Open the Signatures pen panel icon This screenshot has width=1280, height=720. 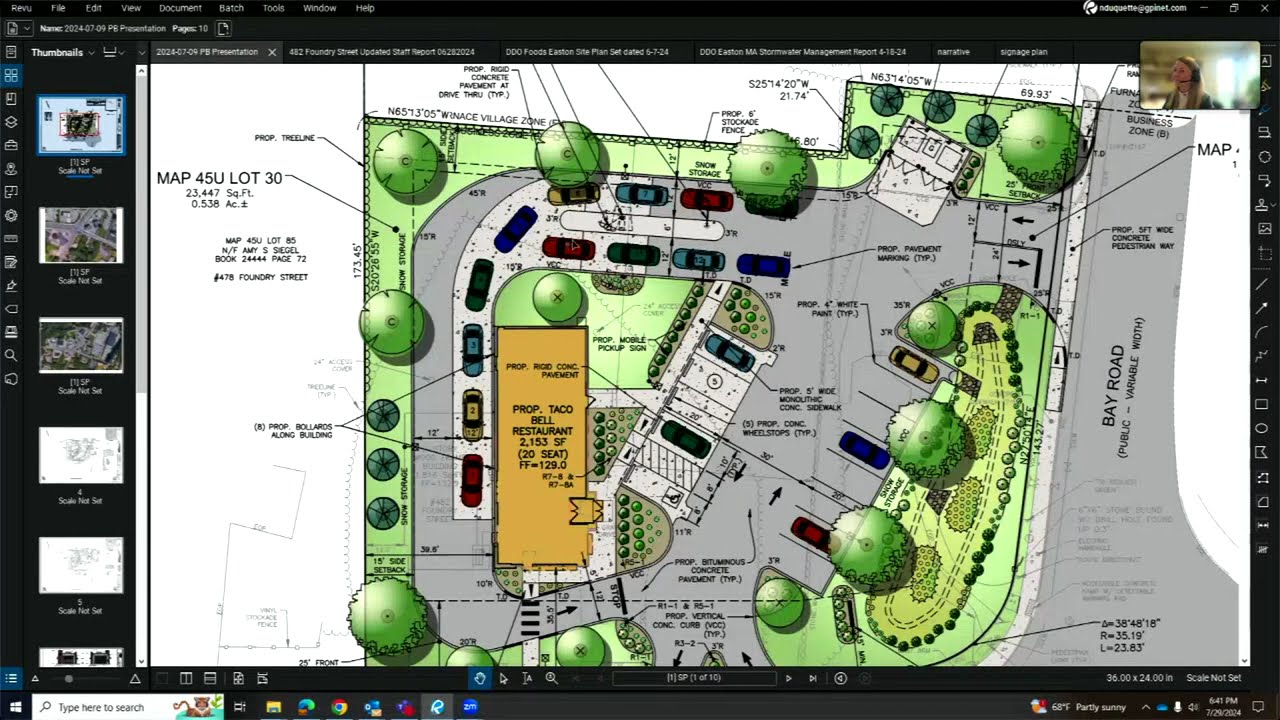(11, 285)
